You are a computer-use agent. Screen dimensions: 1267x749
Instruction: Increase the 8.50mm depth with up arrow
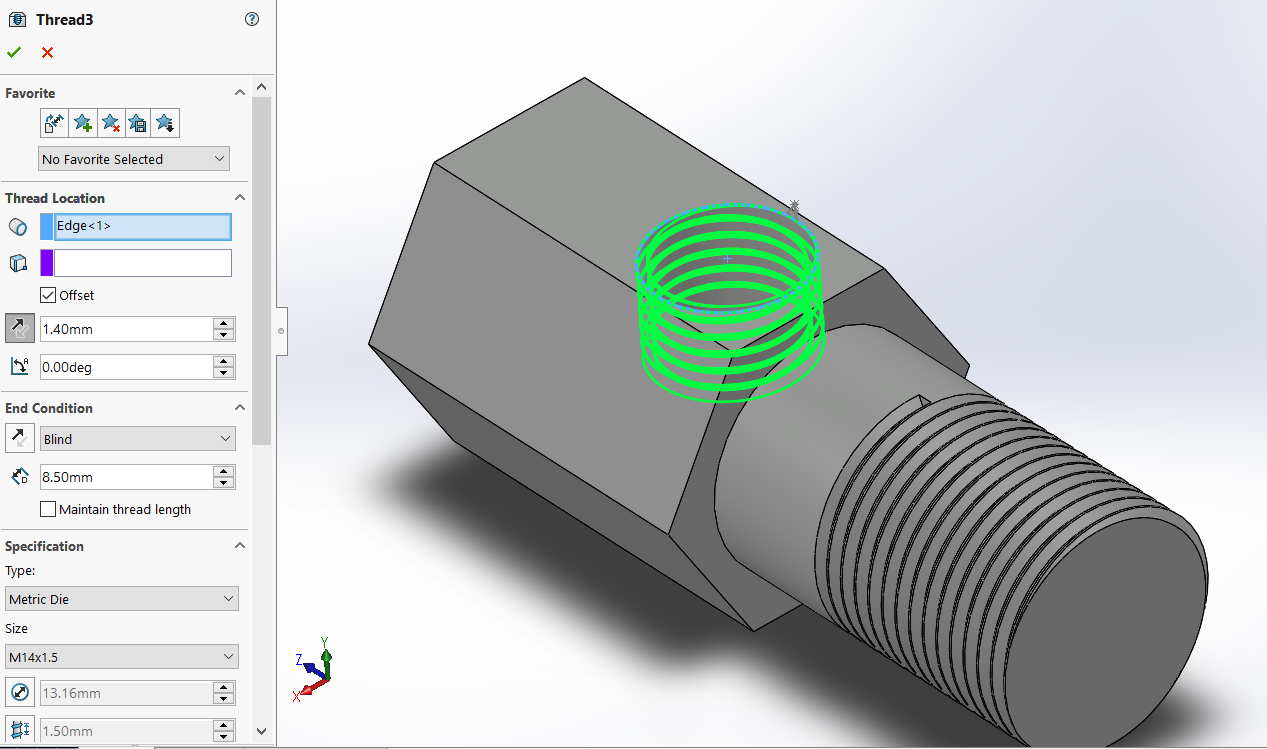coord(224,471)
